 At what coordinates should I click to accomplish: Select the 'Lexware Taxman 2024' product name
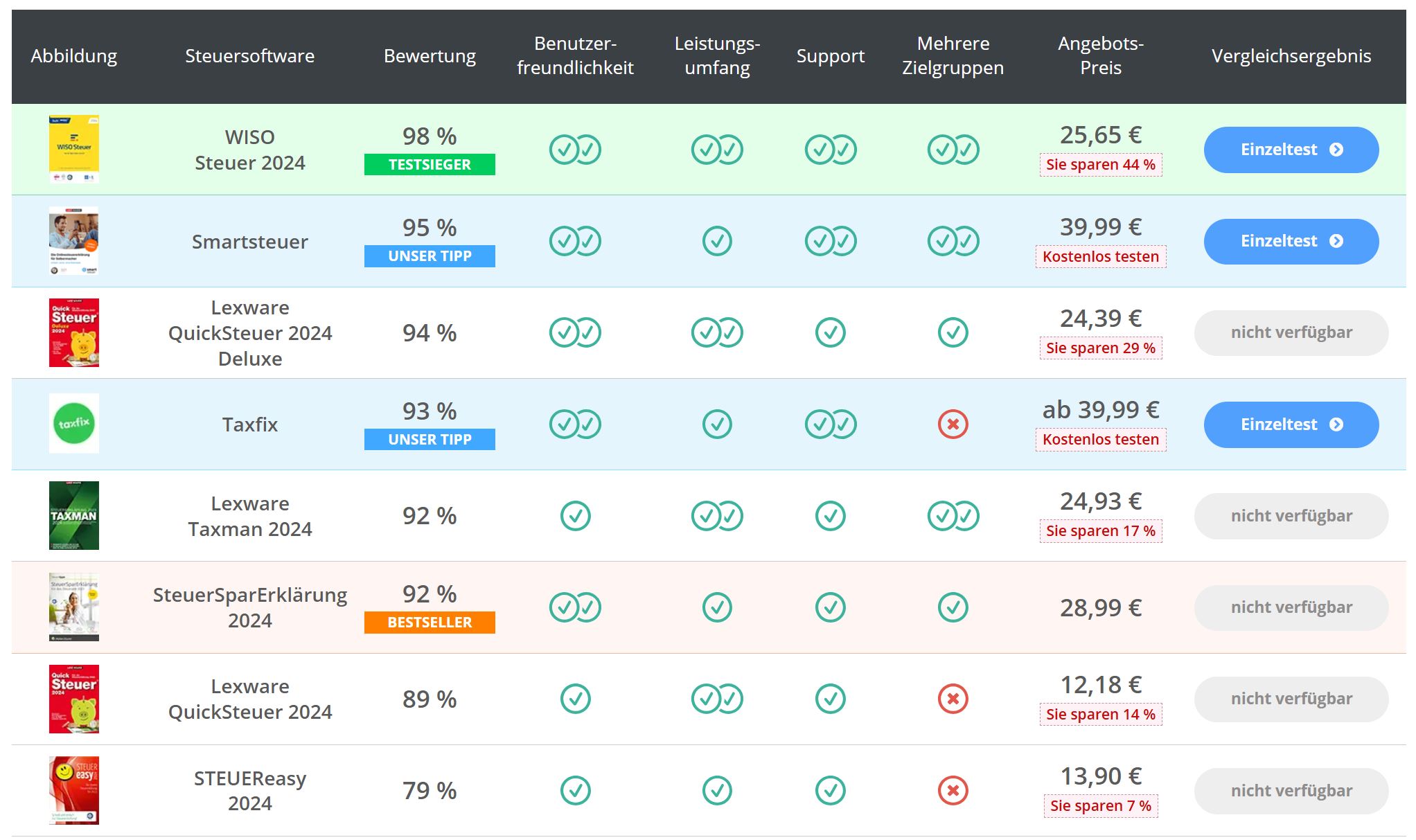(250, 516)
